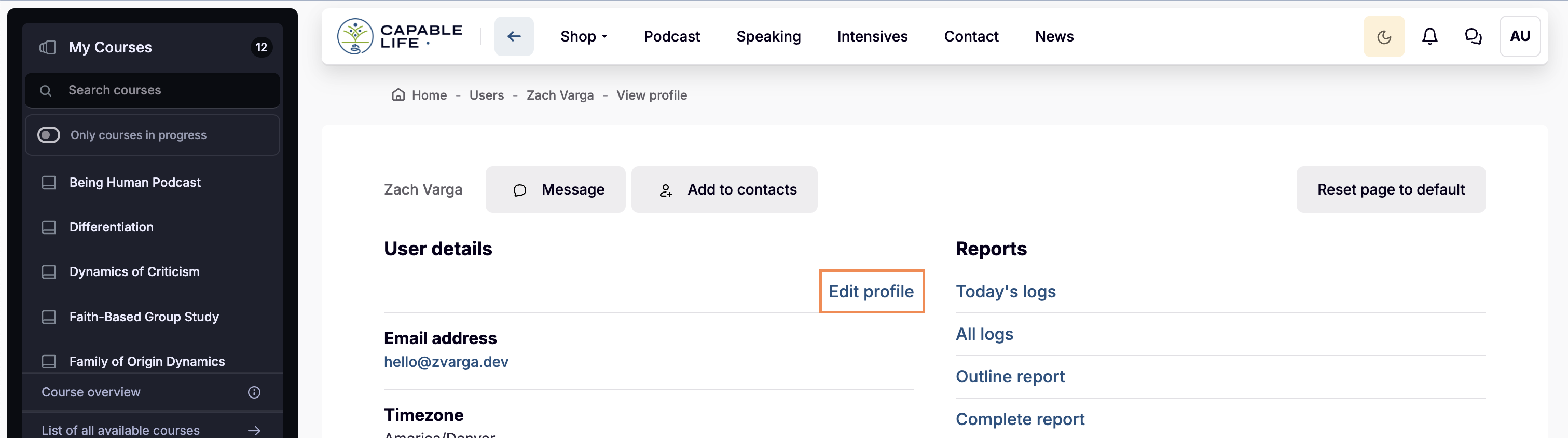
Task: Click the arrow beside List of all available courses
Action: [254, 430]
